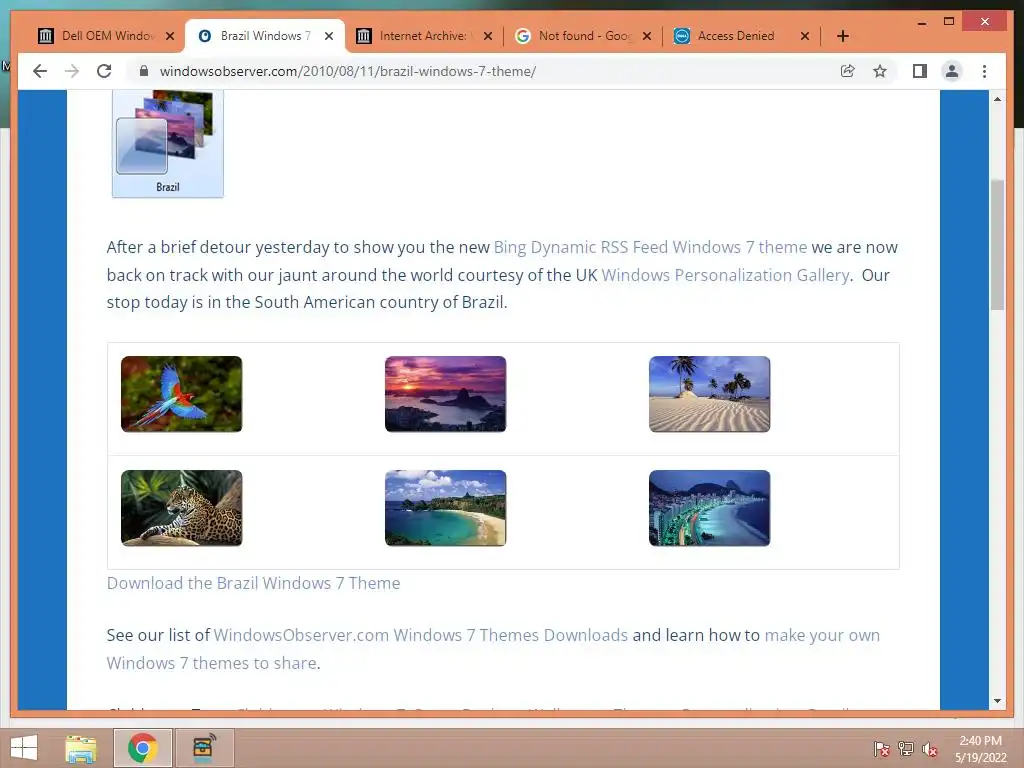Follow the make your own Windows 7 themes link
Screen dimensions: 1024x768
[x=493, y=649]
